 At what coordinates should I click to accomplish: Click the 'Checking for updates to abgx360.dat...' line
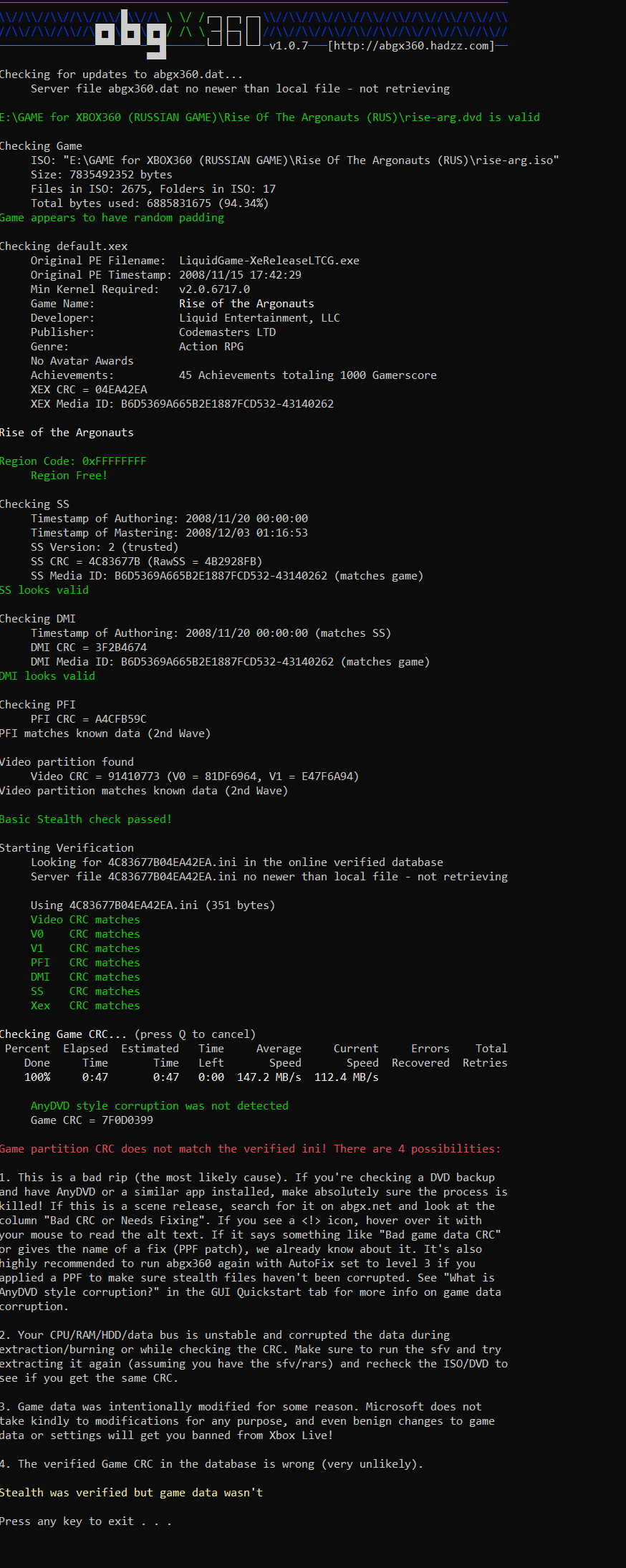pos(121,74)
